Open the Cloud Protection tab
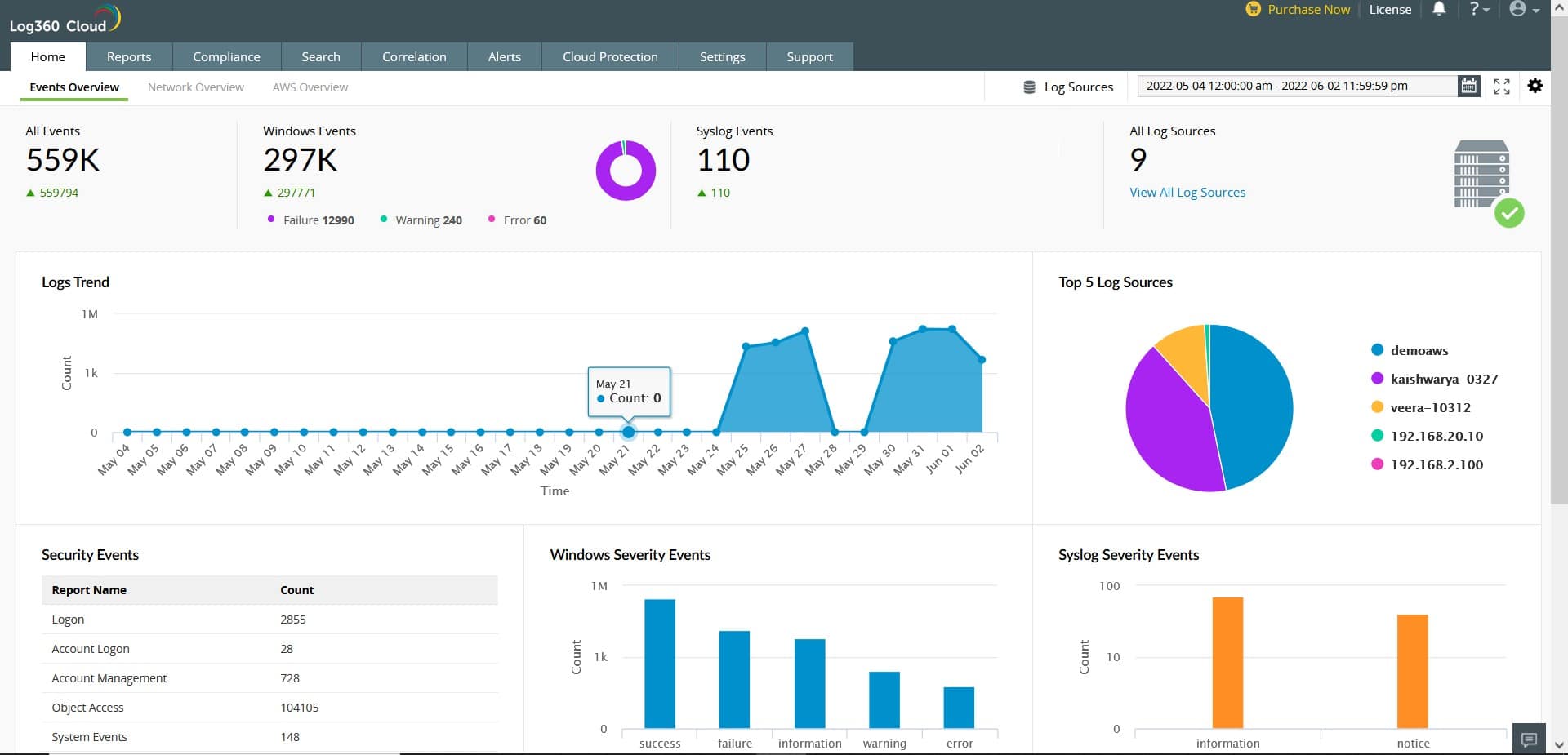This screenshot has height=755, width=1568. [610, 56]
